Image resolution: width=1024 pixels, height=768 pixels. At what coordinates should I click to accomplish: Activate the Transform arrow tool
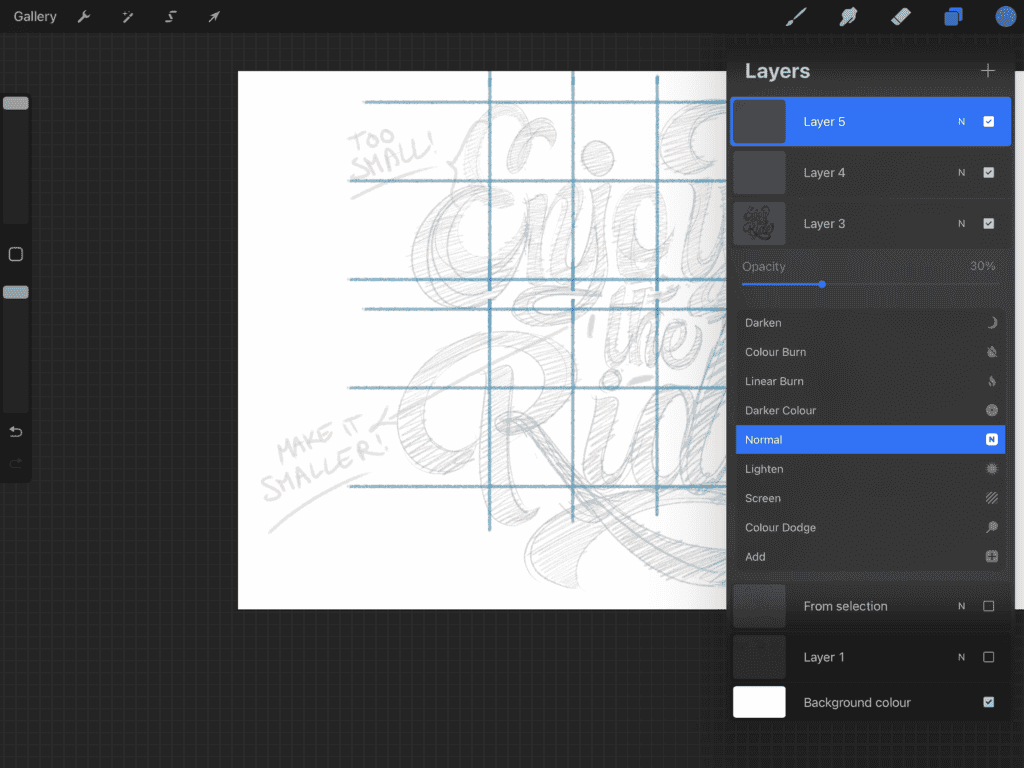[x=213, y=16]
